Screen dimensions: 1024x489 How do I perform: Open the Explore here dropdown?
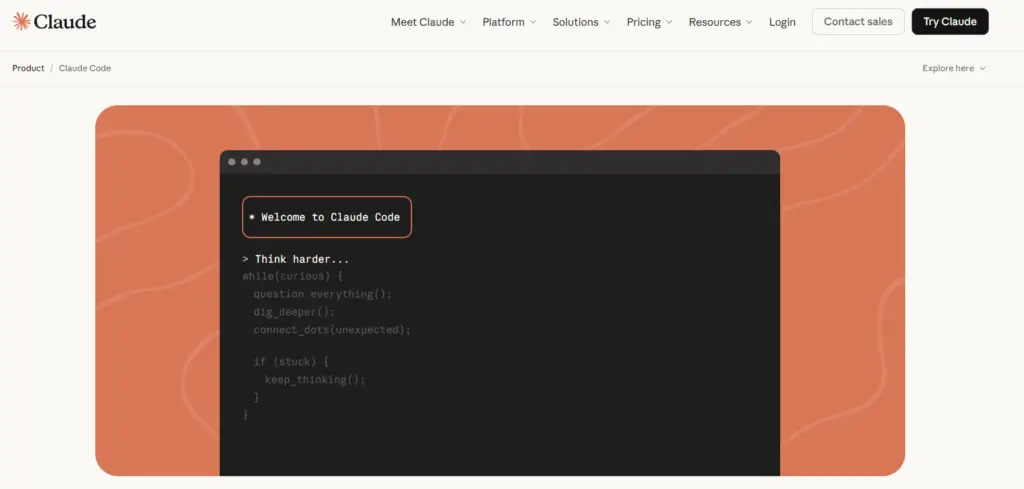click(953, 68)
